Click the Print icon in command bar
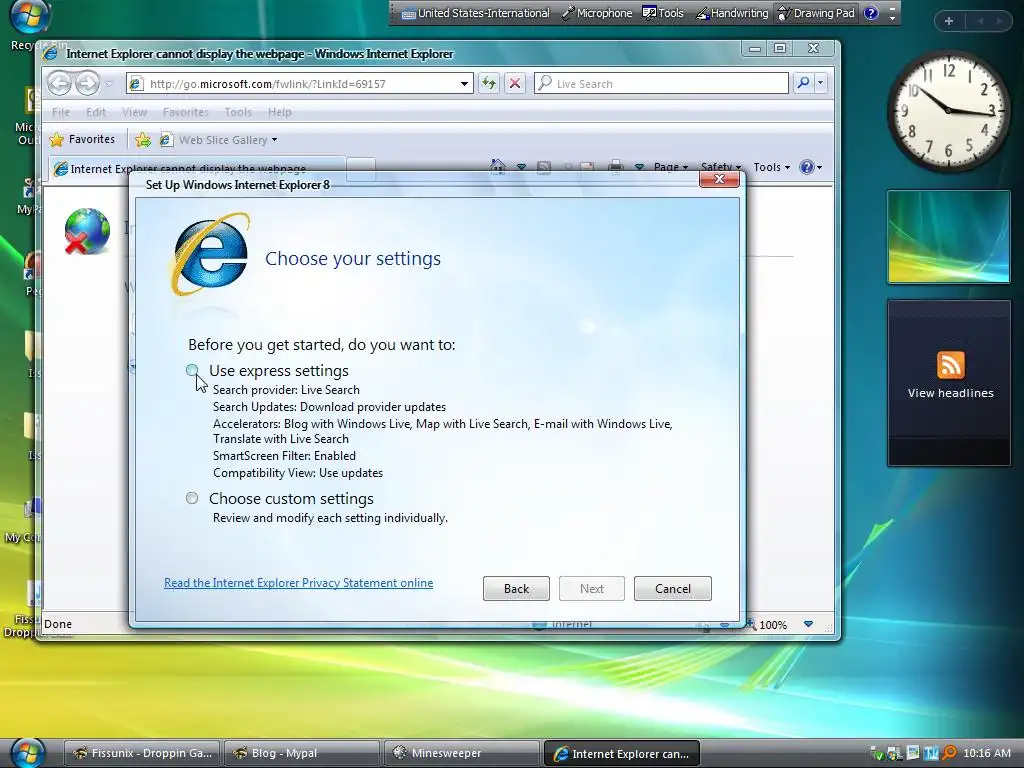Image resolution: width=1024 pixels, height=768 pixels. [x=615, y=167]
